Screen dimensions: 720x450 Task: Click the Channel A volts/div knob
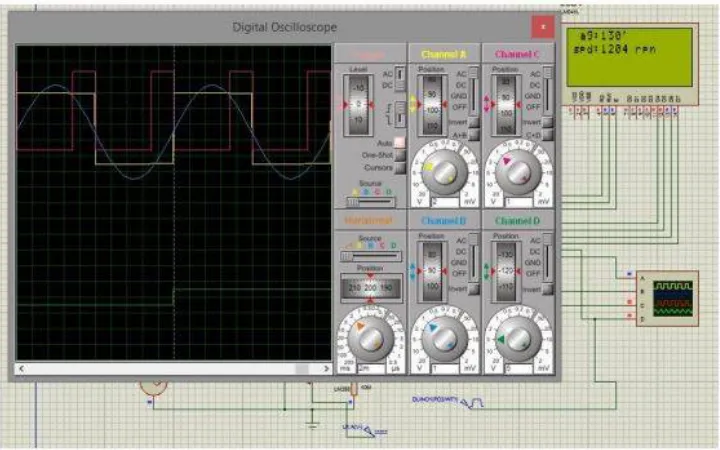(x=444, y=172)
